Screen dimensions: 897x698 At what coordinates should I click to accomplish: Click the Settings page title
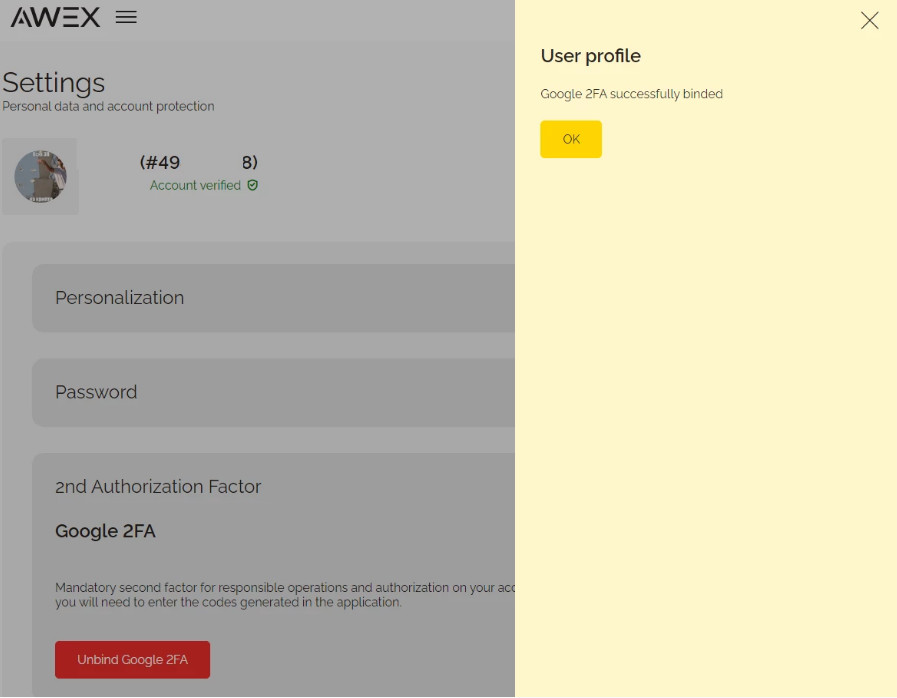click(x=54, y=82)
